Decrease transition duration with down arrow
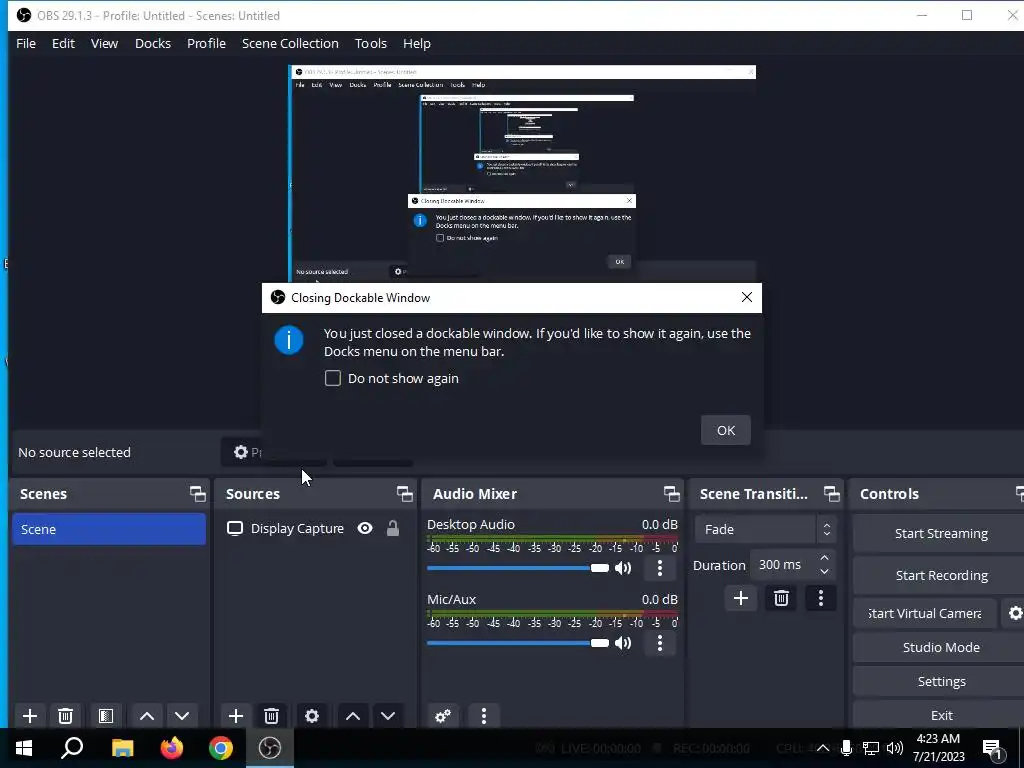 coord(824,572)
